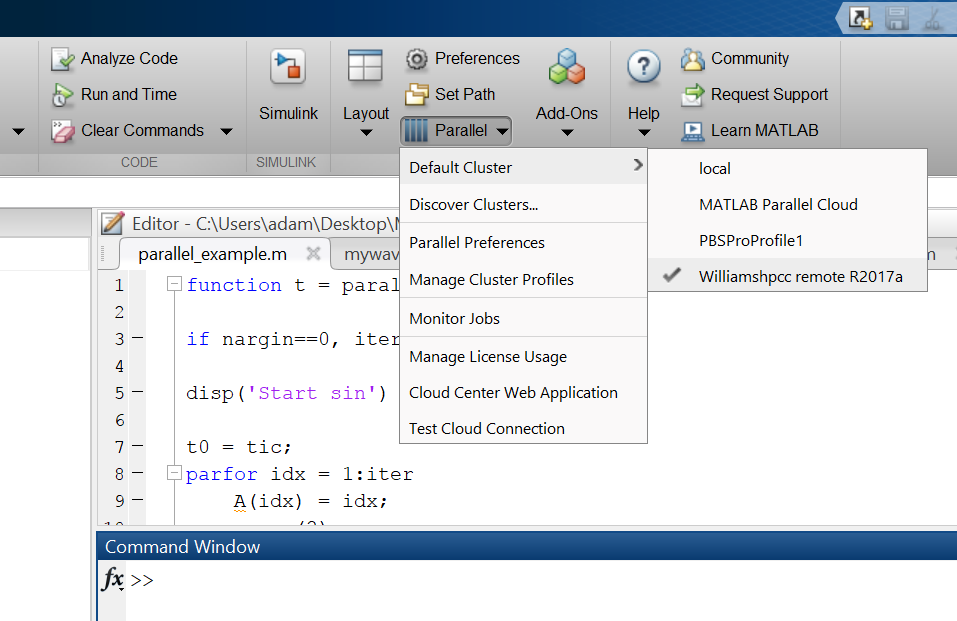Open Preferences via the gear icon
Viewport: 957px width, 621px height.
417,59
